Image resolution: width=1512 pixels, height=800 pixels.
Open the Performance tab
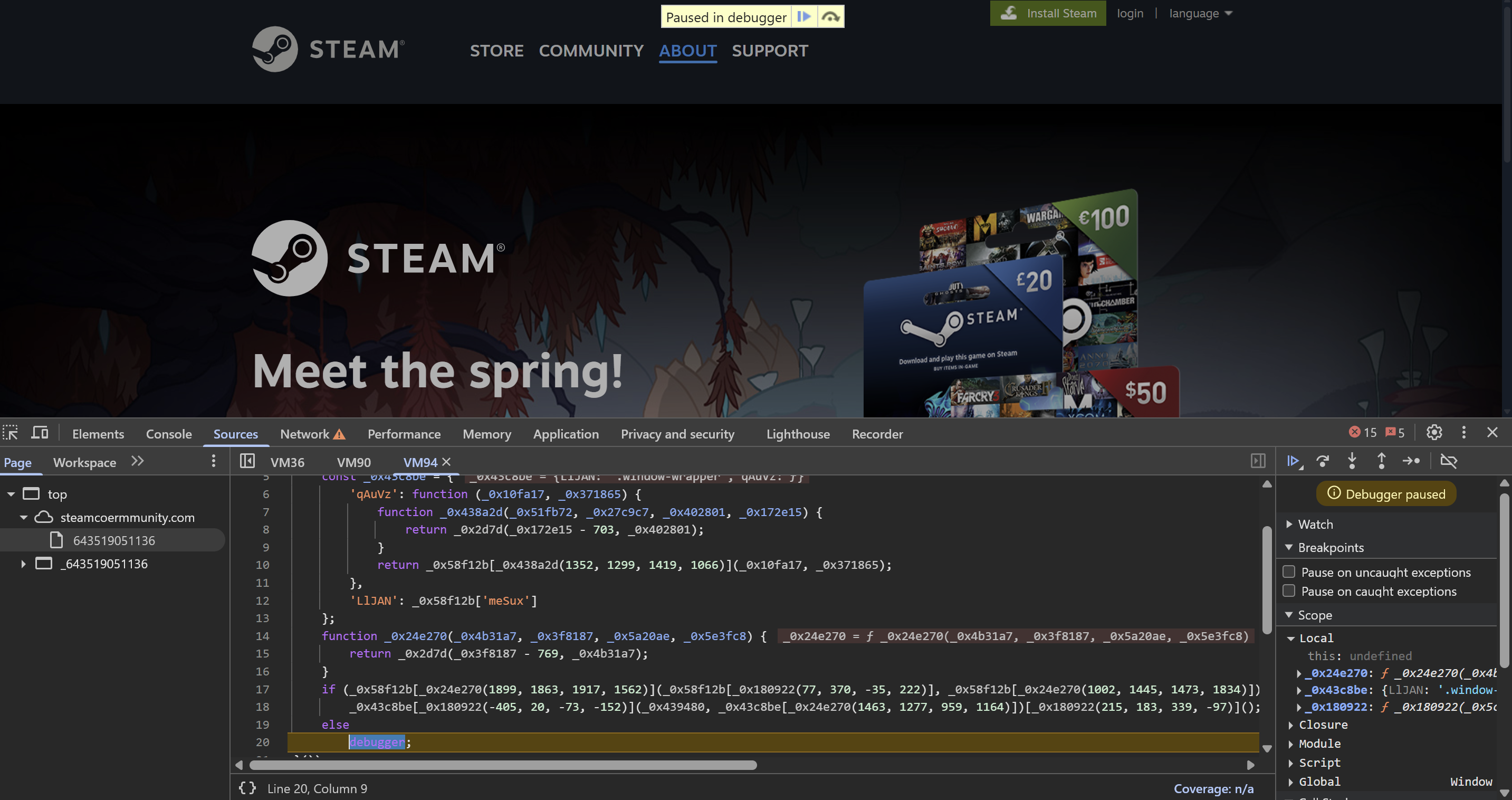click(404, 434)
